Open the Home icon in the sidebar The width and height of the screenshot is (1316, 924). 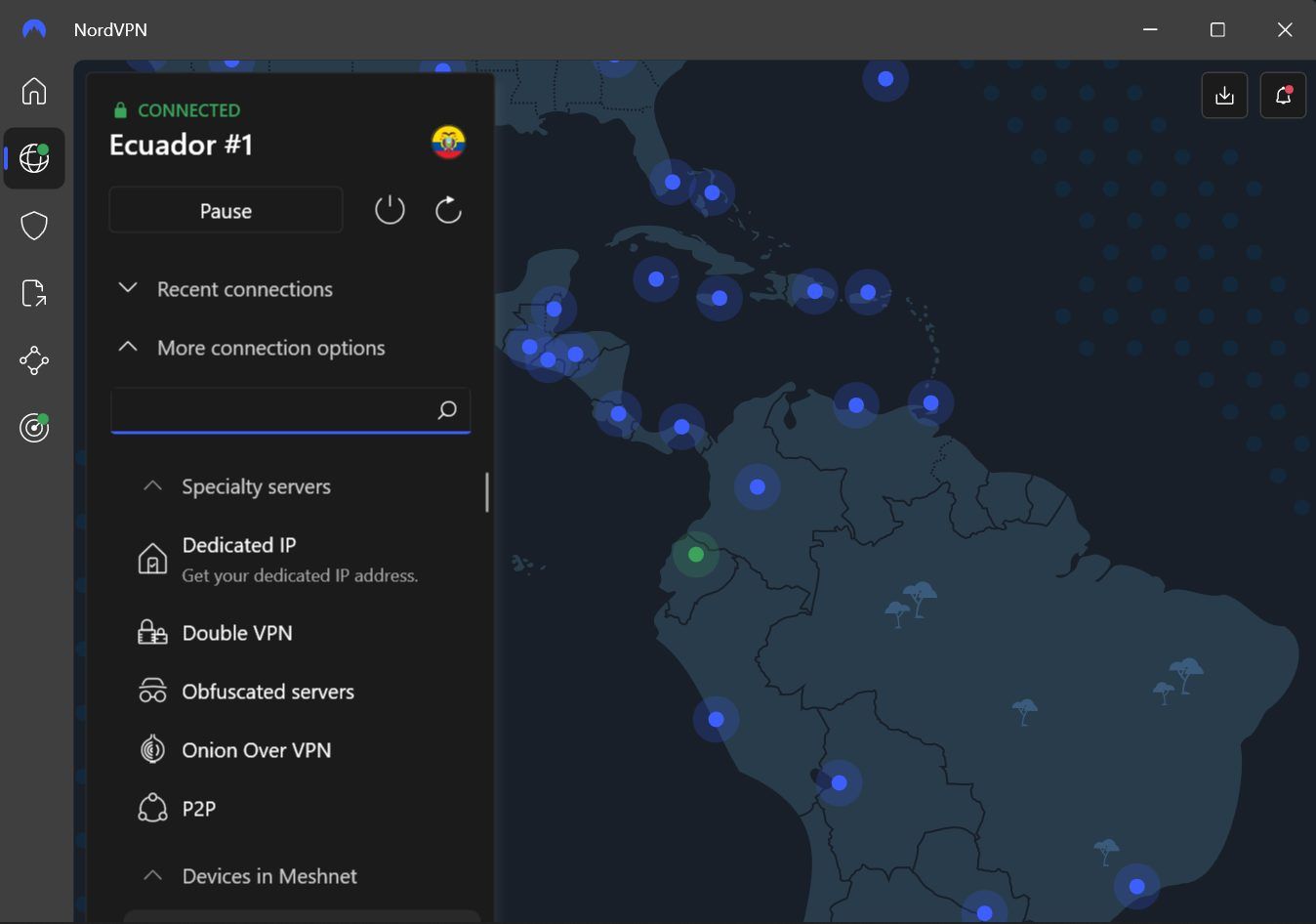[34, 91]
